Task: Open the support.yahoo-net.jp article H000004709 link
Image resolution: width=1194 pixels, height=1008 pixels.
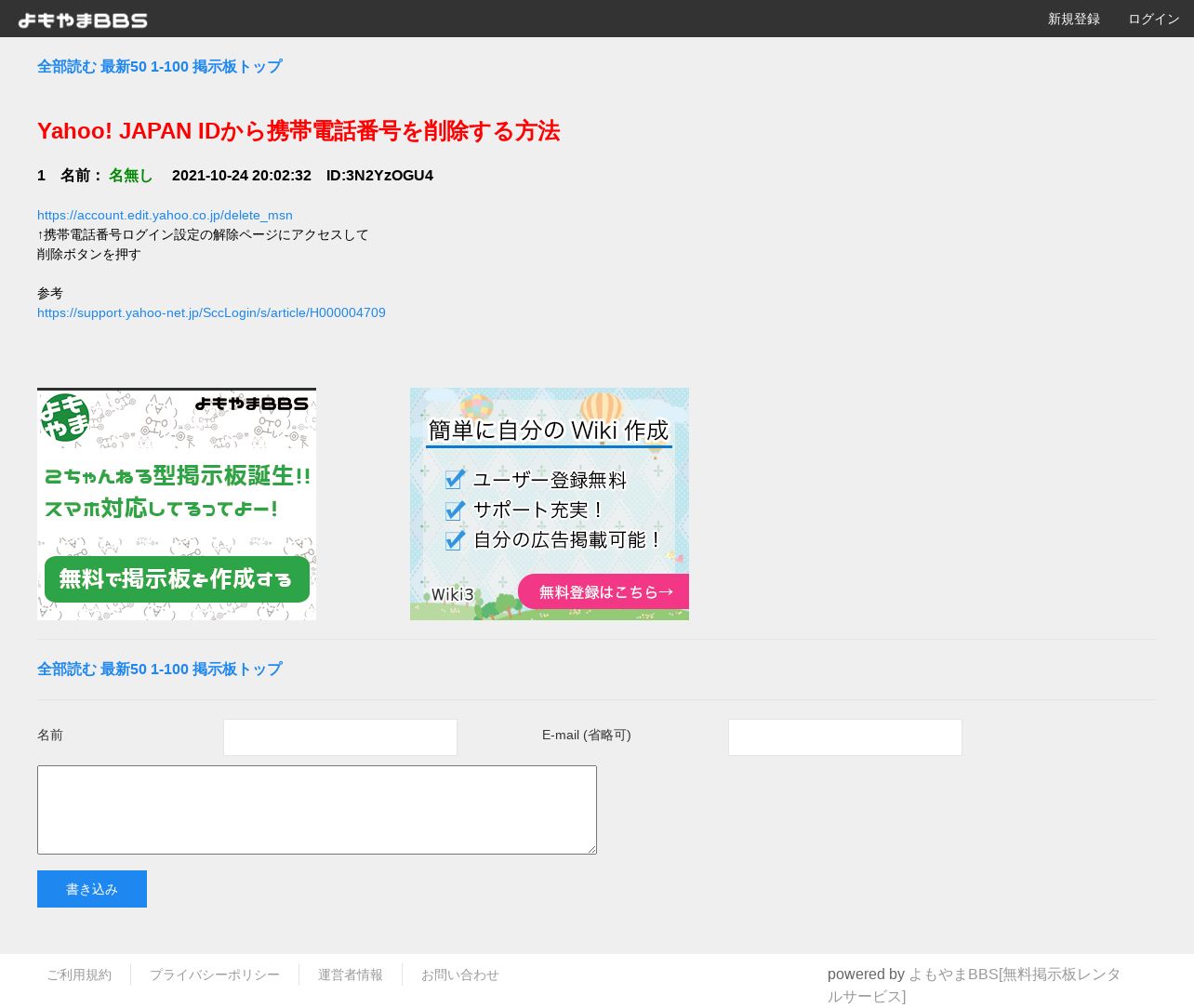Action: 211,312
